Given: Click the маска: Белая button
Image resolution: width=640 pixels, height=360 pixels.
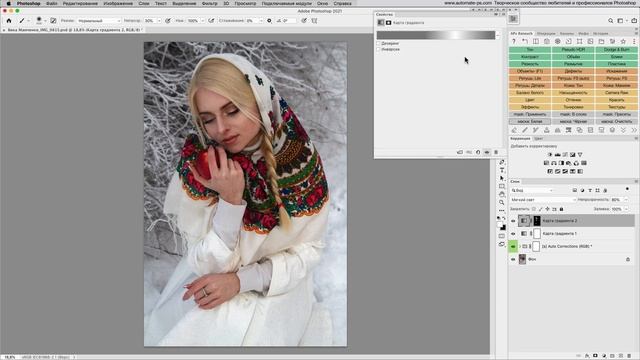Looking at the screenshot, I should pos(530,122).
